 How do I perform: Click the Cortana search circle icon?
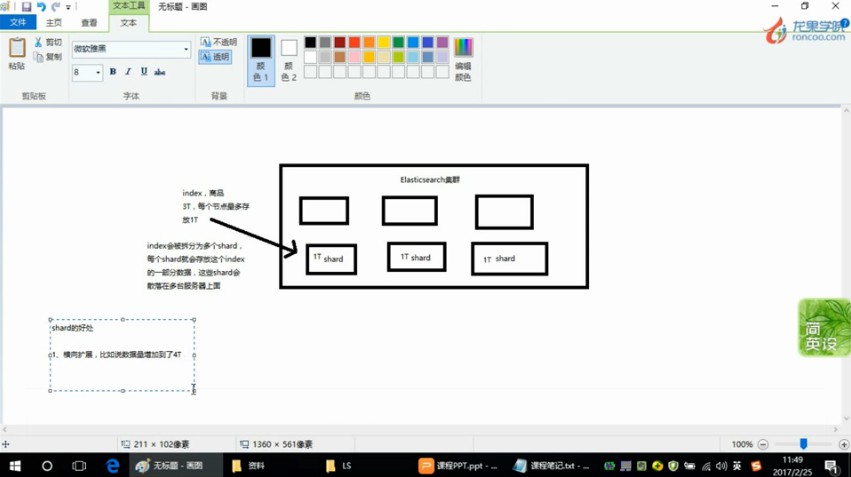point(47,466)
